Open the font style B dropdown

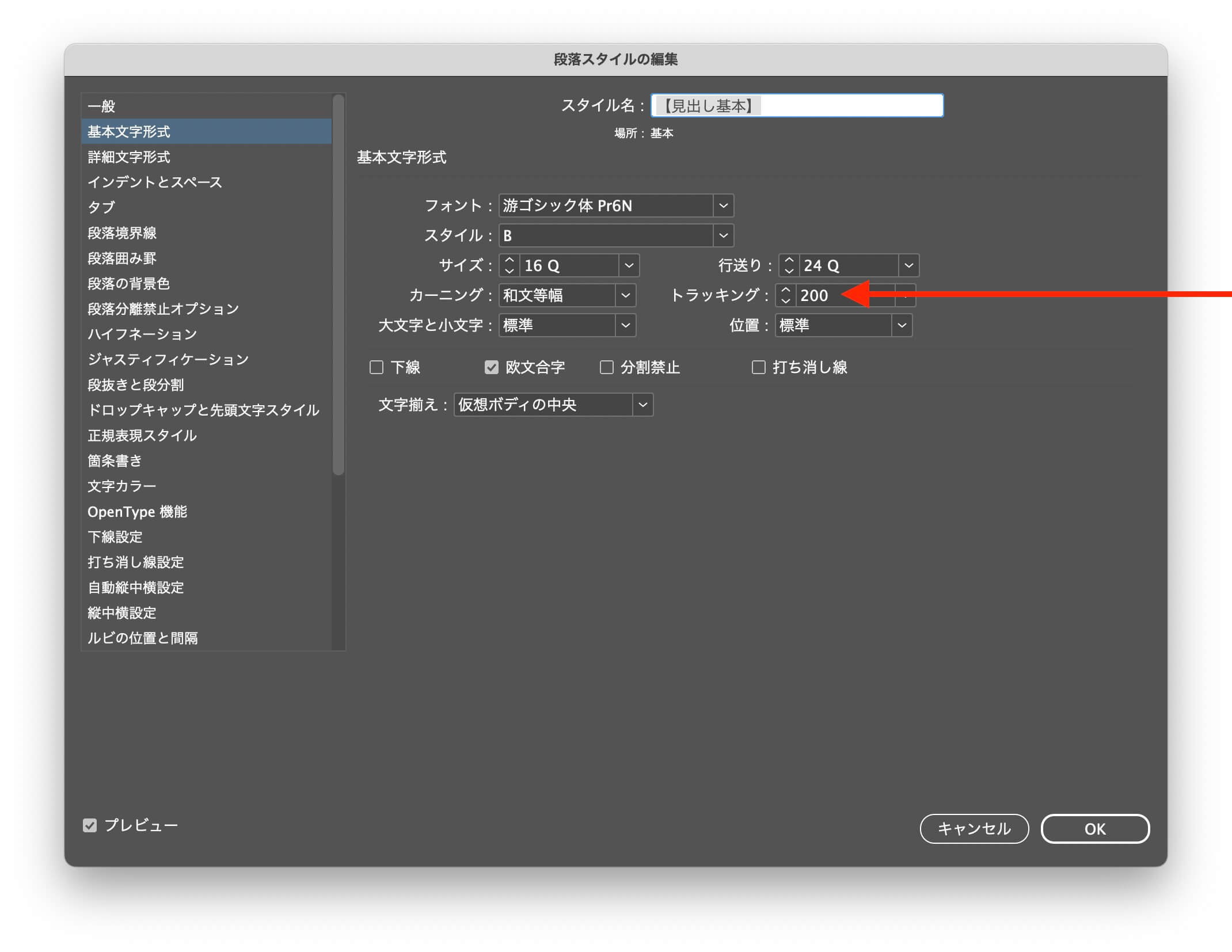tap(723, 235)
